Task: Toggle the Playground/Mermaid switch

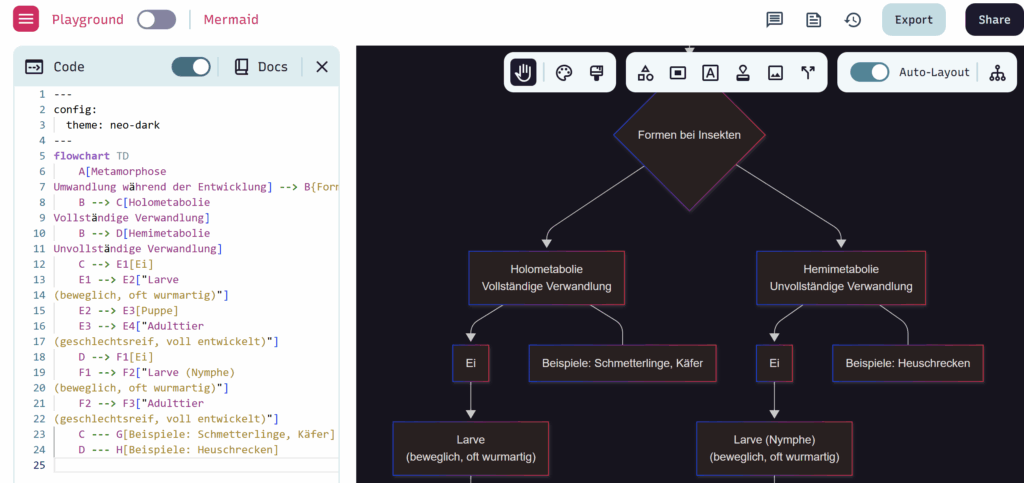Action: pyautogui.click(x=156, y=20)
